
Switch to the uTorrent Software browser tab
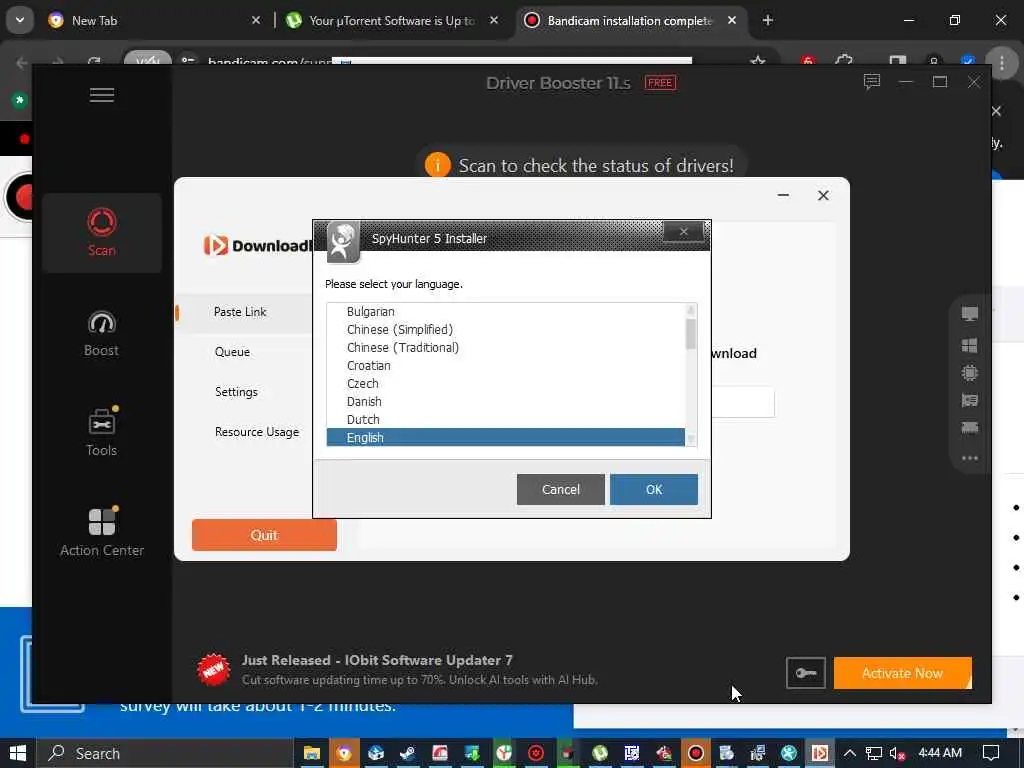click(x=392, y=20)
